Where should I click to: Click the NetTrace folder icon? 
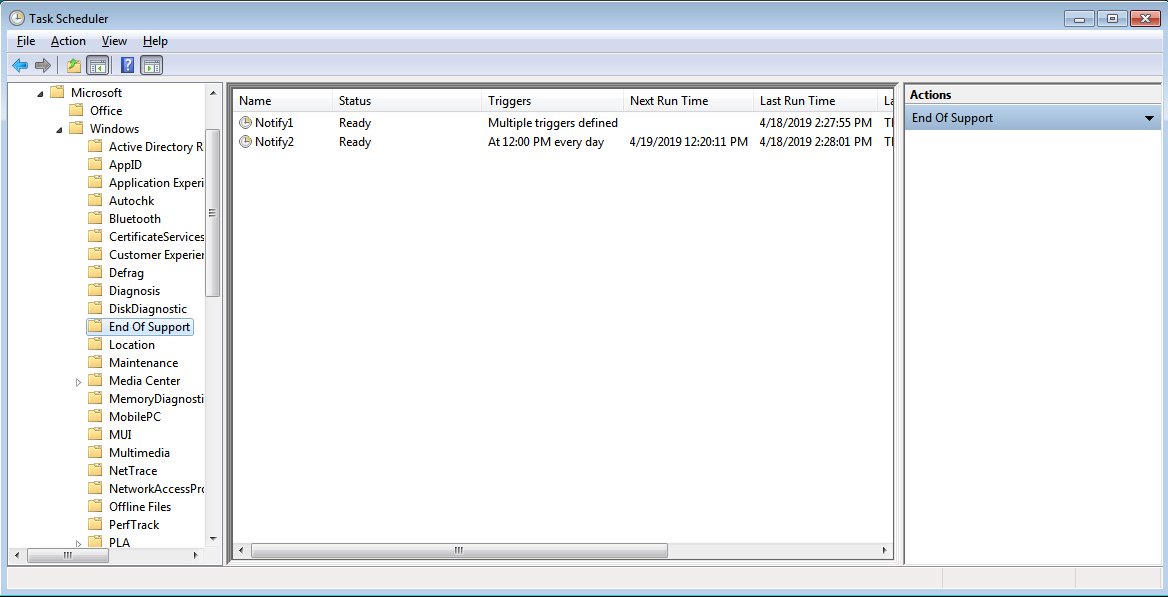coord(95,470)
